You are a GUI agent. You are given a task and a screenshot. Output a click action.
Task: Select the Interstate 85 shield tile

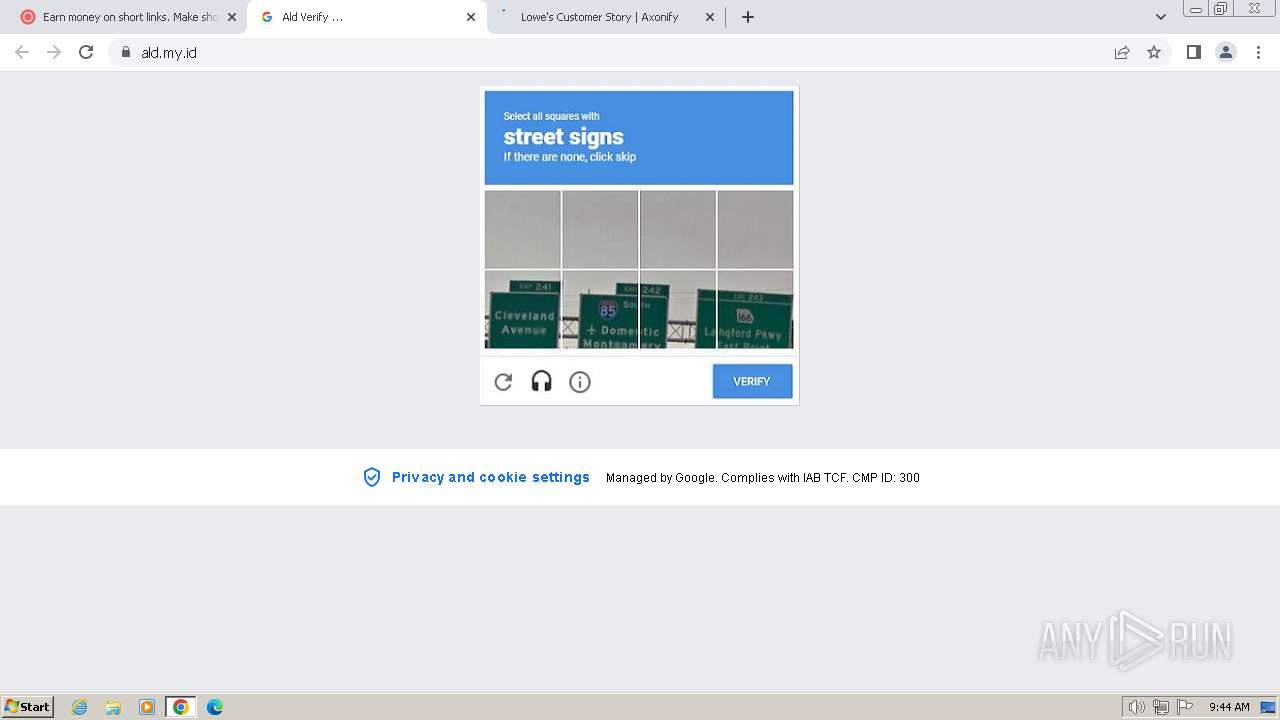point(600,309)
